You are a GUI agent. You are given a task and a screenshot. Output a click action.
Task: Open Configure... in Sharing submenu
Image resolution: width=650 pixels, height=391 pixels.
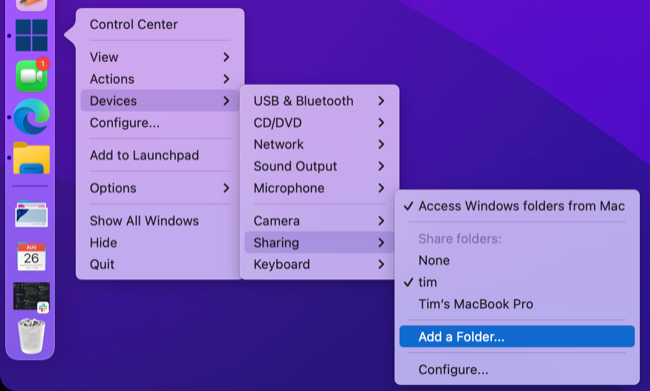(517, 369)
